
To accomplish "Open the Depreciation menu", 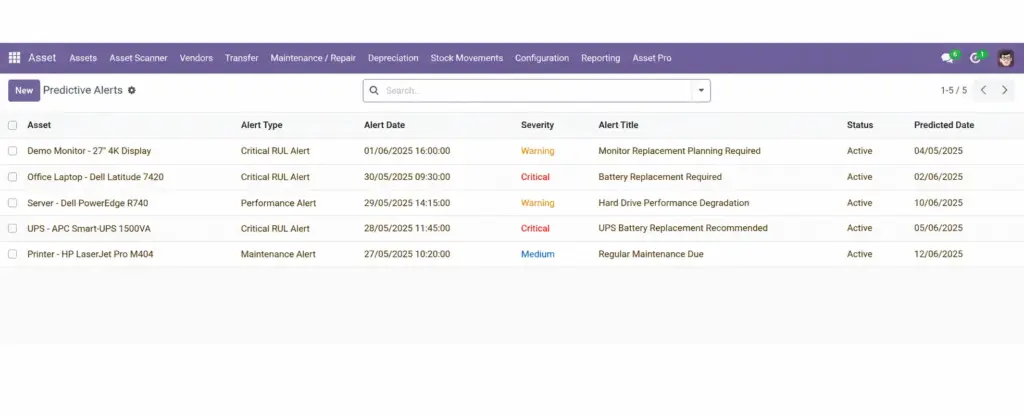I will 393,58.
